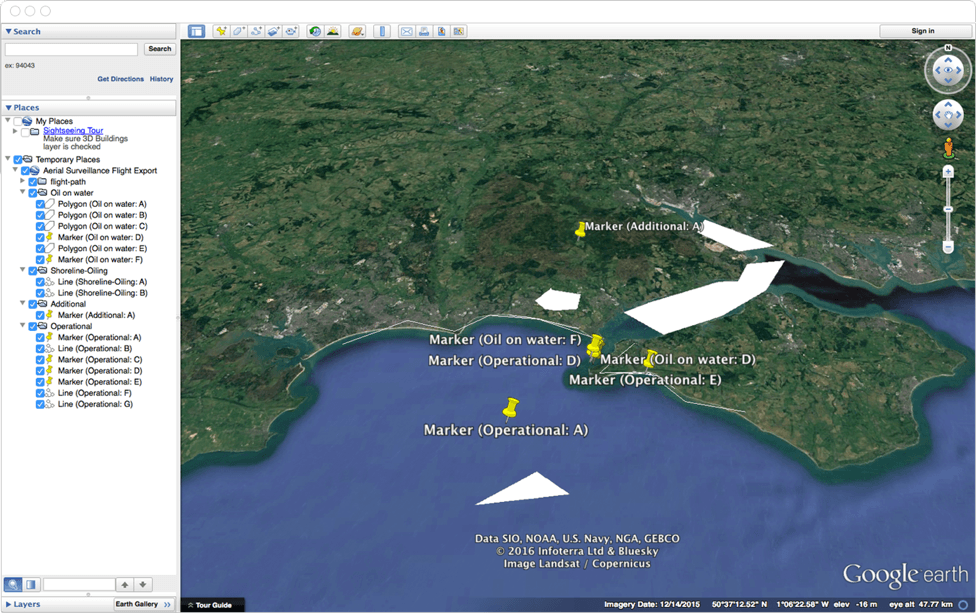
Task: Click the zoom out minus button
Action: (x=948, y=248)
